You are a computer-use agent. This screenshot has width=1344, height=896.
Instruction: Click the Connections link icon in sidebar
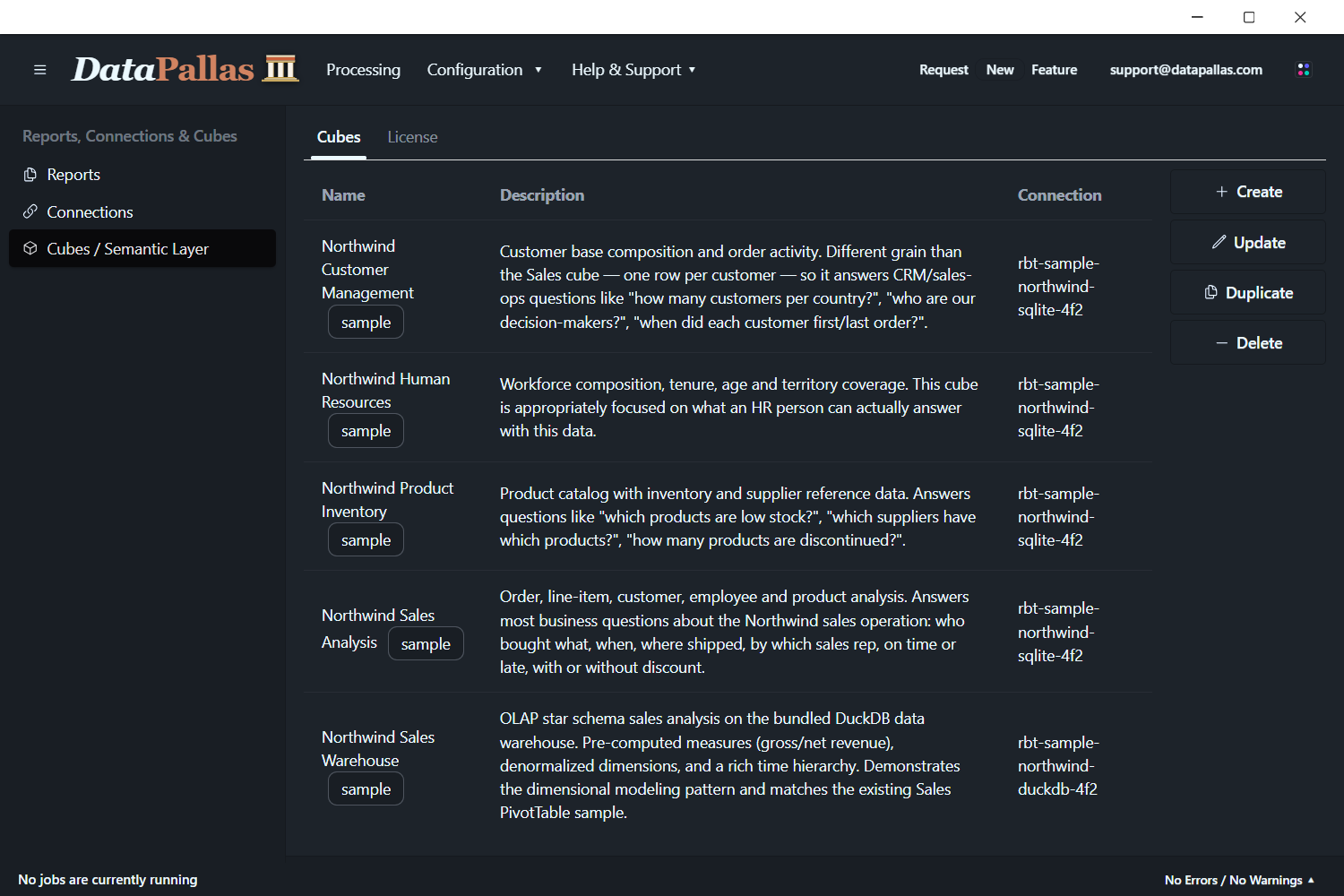point(30,211)
